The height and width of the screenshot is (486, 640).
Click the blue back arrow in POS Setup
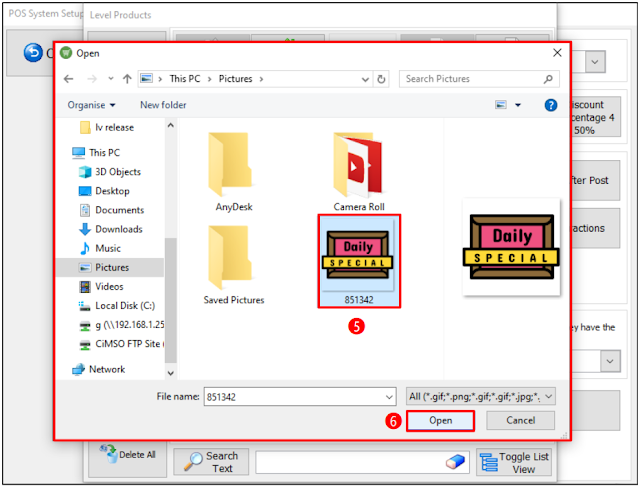(33, 53)
